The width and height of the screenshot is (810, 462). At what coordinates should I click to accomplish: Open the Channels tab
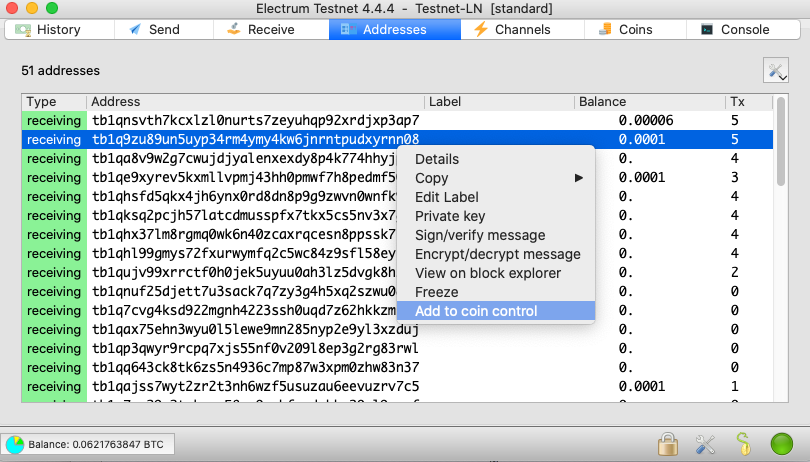[522, 29]
